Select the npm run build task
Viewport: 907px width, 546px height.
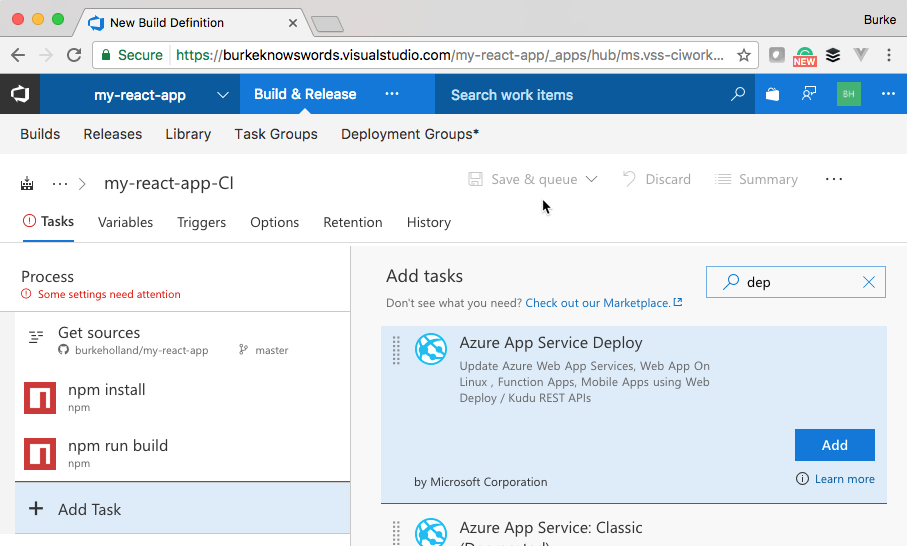click(x=118, y=446)
